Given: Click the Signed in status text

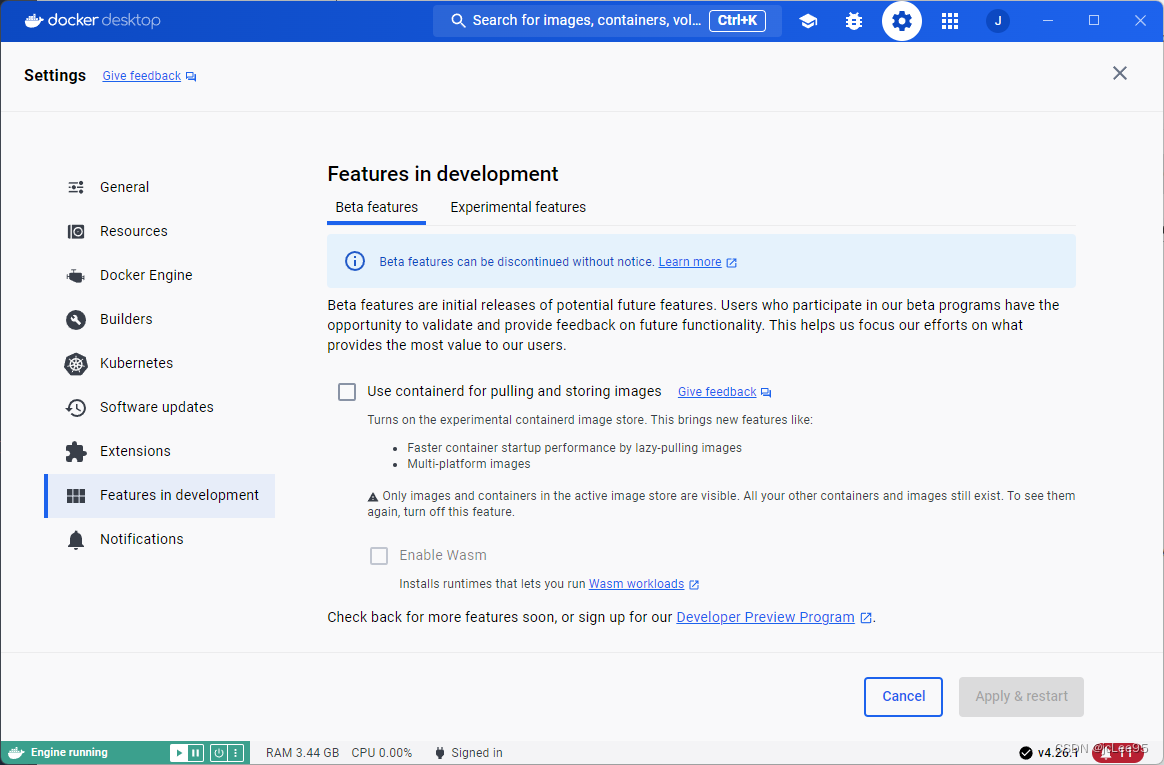Looking at the screenshot, I should (477, 752).
